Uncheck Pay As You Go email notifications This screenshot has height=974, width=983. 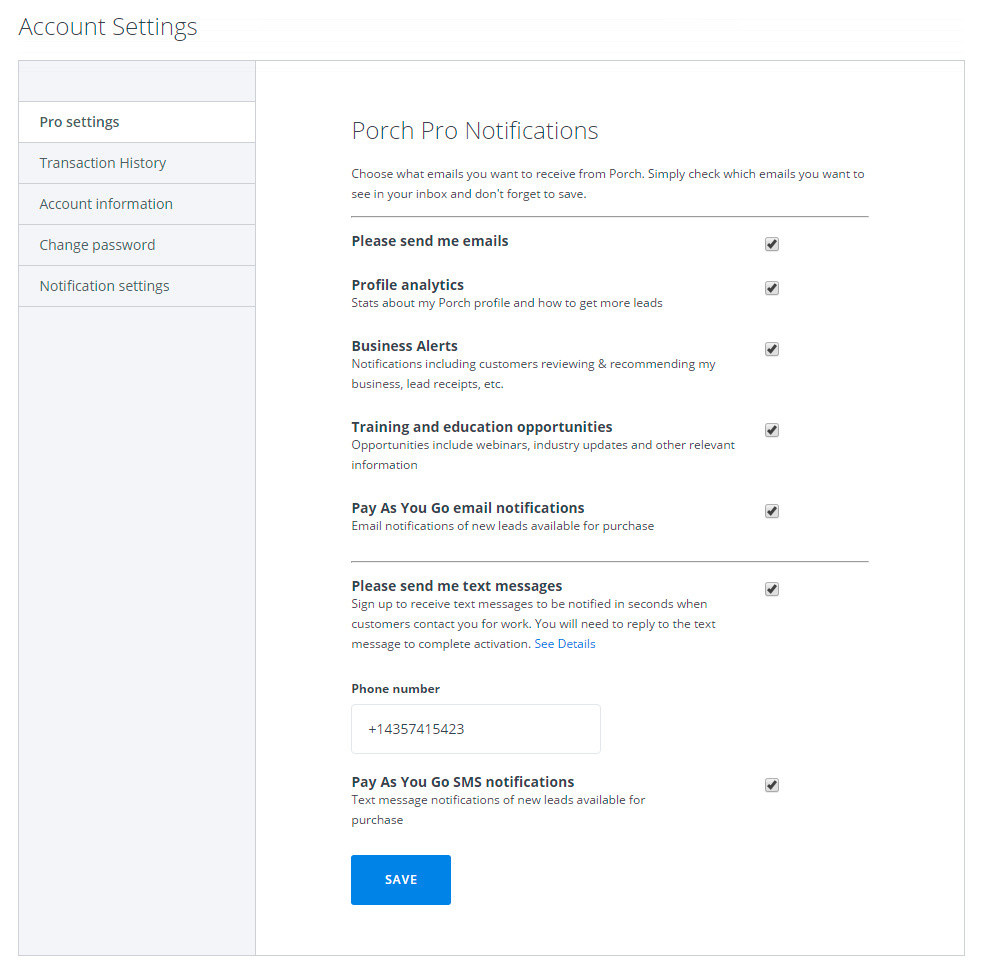(x=772, y=511)
